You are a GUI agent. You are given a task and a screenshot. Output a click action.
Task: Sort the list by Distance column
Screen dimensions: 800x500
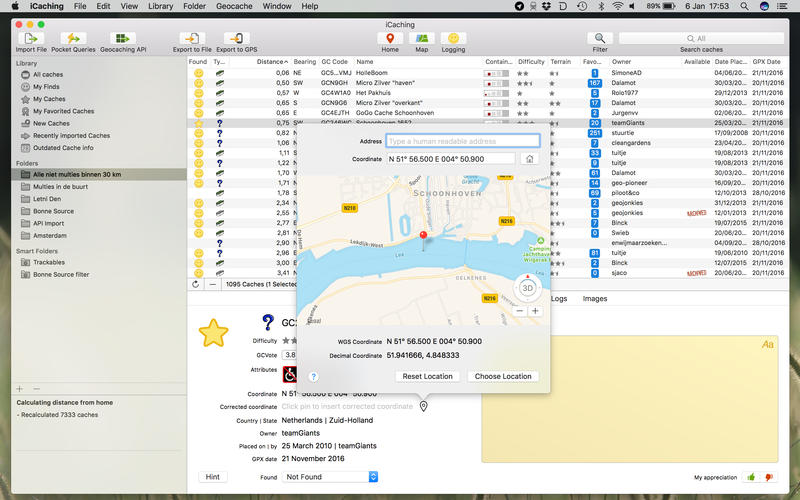coord(270,61)
